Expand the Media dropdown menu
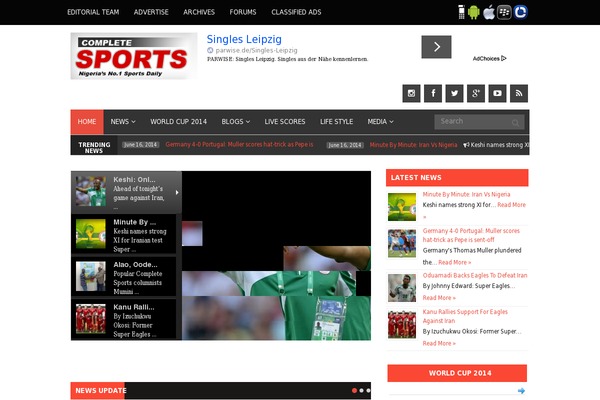 380,122
